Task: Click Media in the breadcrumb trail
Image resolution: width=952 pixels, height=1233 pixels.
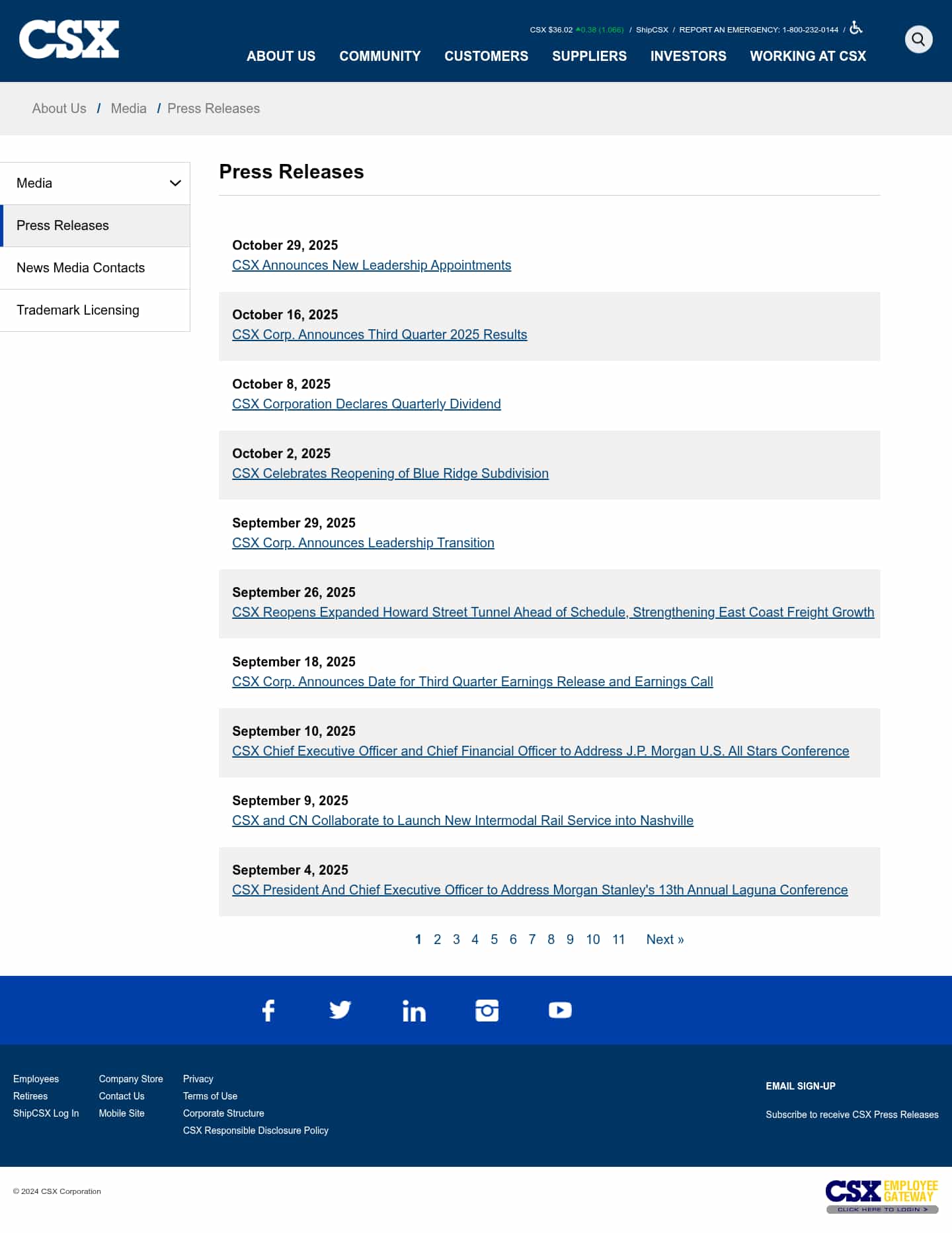Action: (x=128, y=108)
